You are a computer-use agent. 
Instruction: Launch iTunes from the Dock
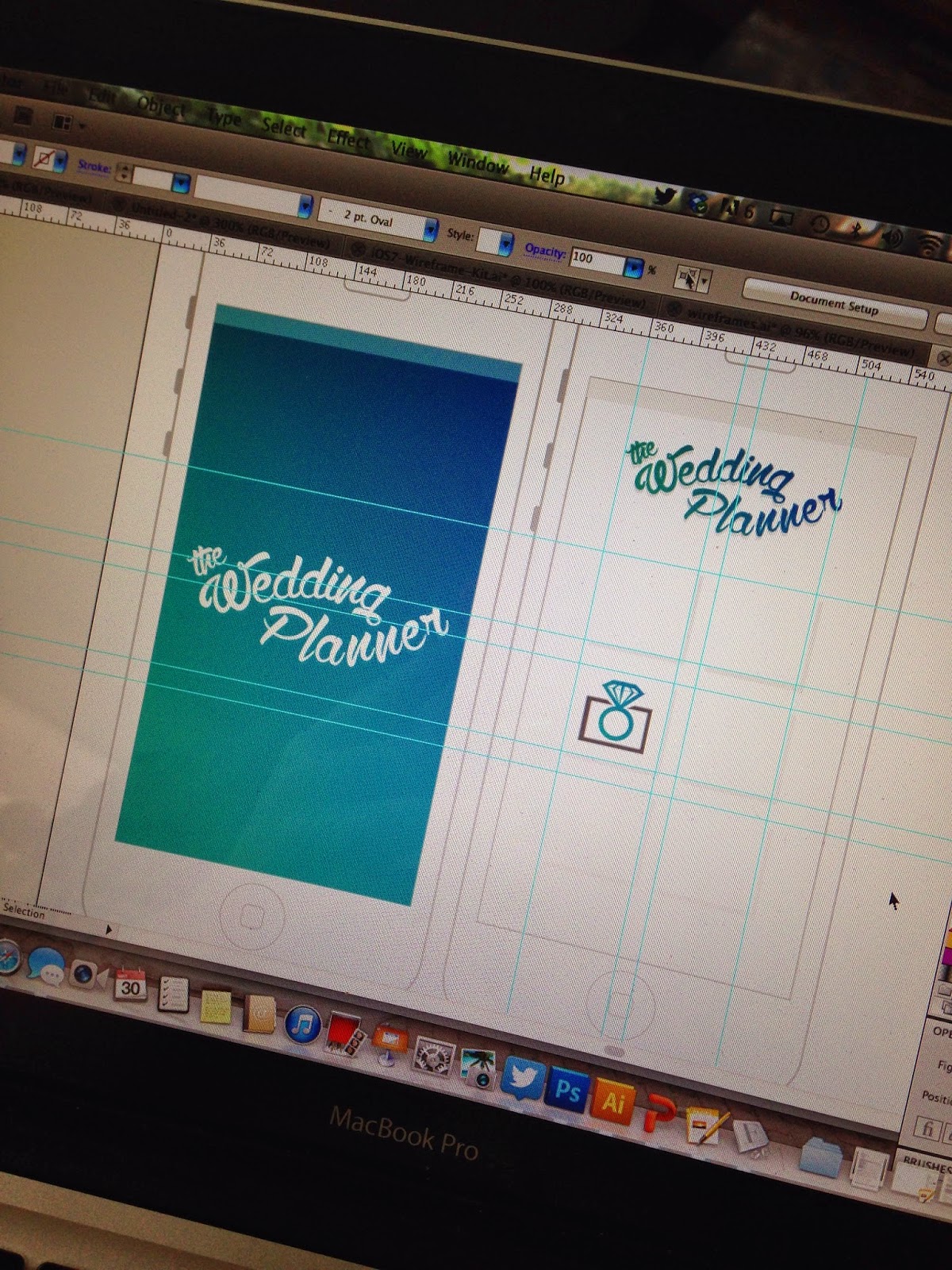[301, 1026]
